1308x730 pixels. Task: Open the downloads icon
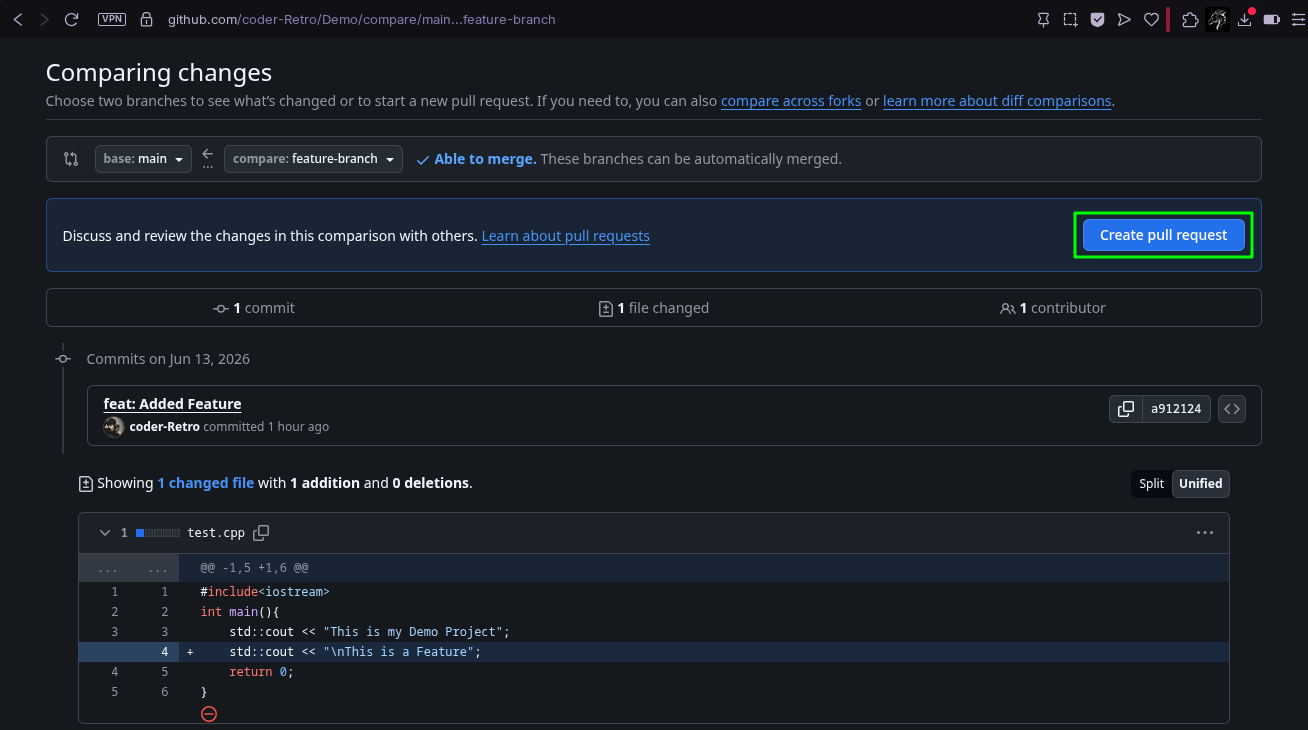tap(1245, 19)
